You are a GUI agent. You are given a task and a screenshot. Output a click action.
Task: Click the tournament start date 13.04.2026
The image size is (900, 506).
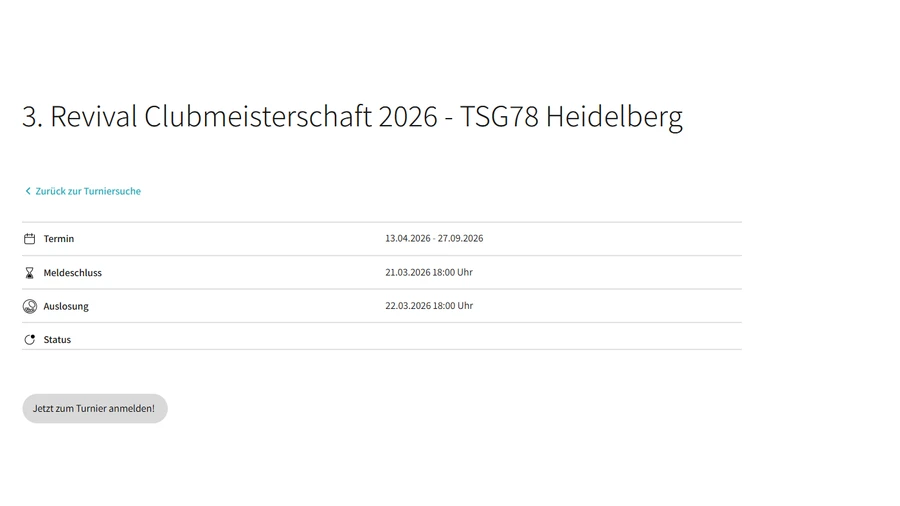pos(408,238)
